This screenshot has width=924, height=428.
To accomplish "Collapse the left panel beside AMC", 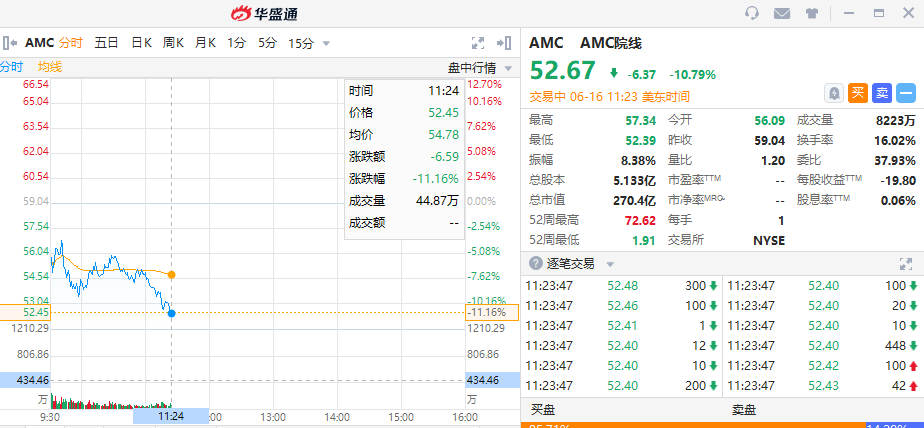I will [9, 43].
